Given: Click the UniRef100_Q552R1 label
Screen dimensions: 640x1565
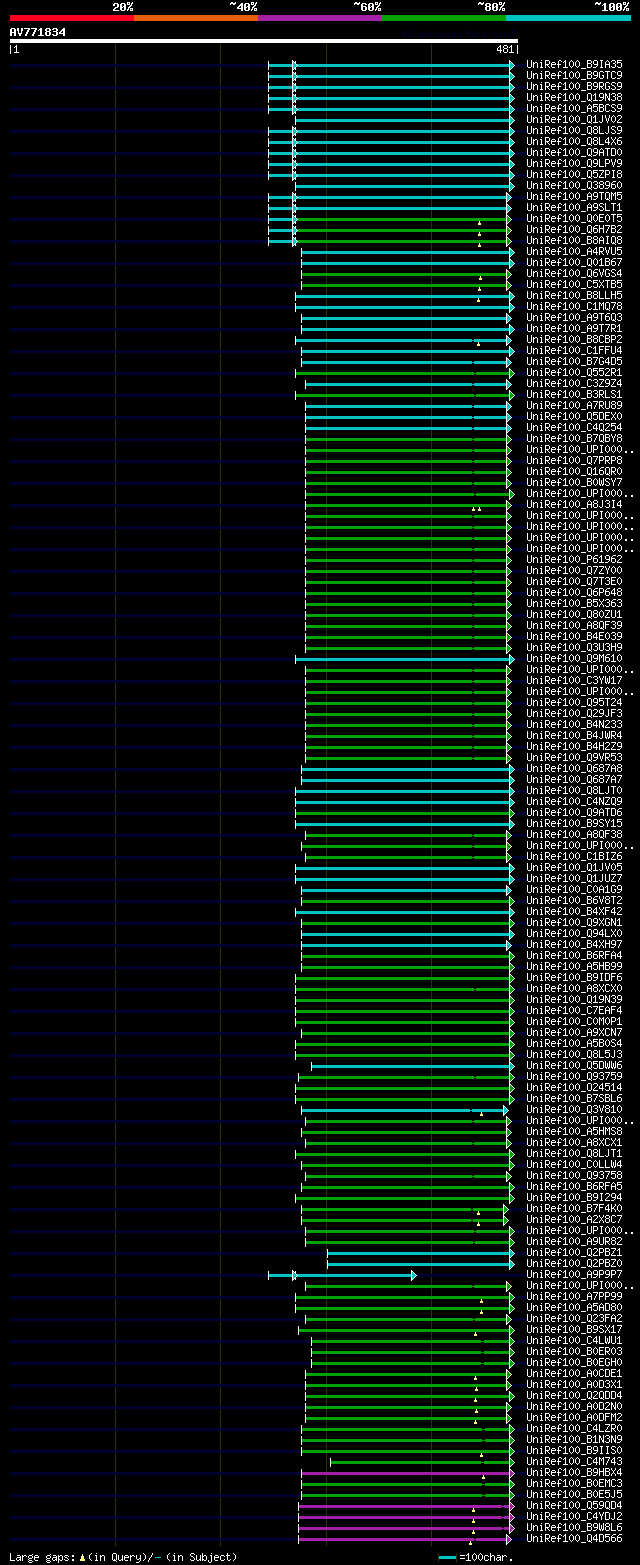Looking at the screenshot, I should pyautogui.click(x=574, y=372).
